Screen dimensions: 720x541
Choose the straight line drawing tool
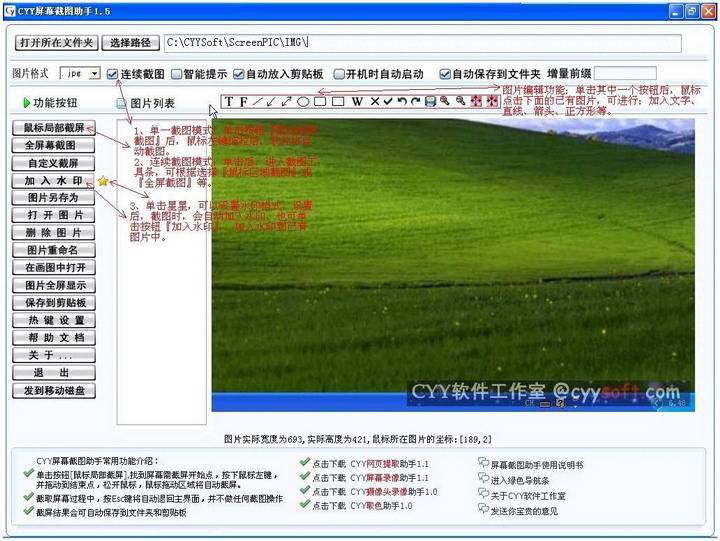(x=258, y=101)
